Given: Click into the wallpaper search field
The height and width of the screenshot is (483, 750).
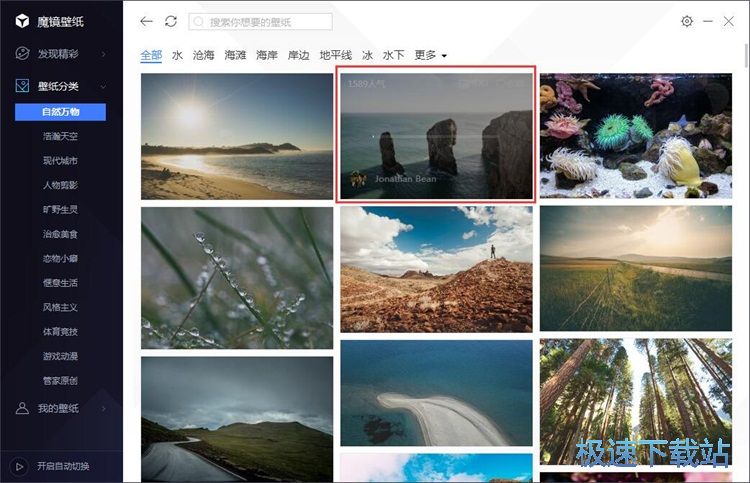Looking at the screenshot, I should 260,22.
